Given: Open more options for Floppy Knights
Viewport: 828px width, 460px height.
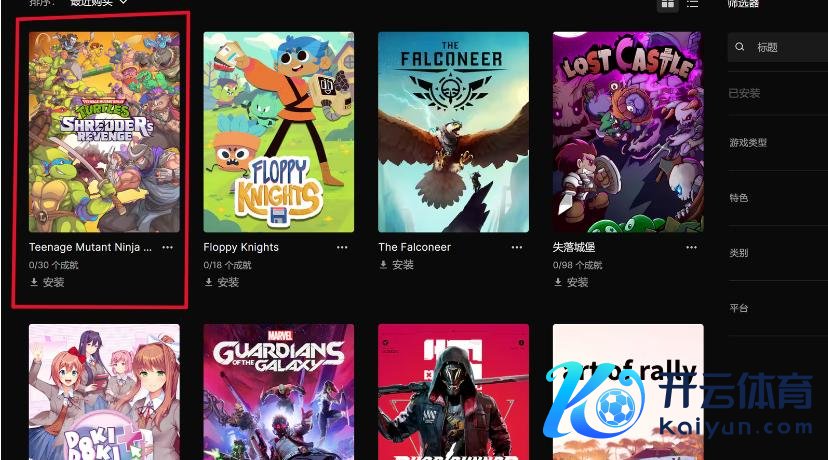Looking at the screenshot, I should [342, 247].
